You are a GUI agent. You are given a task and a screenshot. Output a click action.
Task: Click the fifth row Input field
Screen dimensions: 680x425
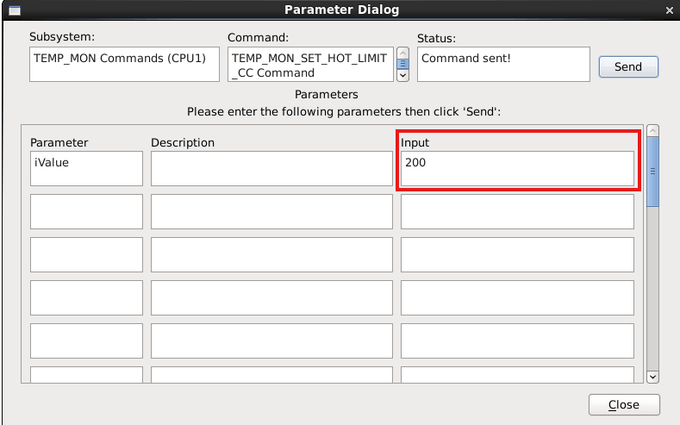tap(517, 341)
